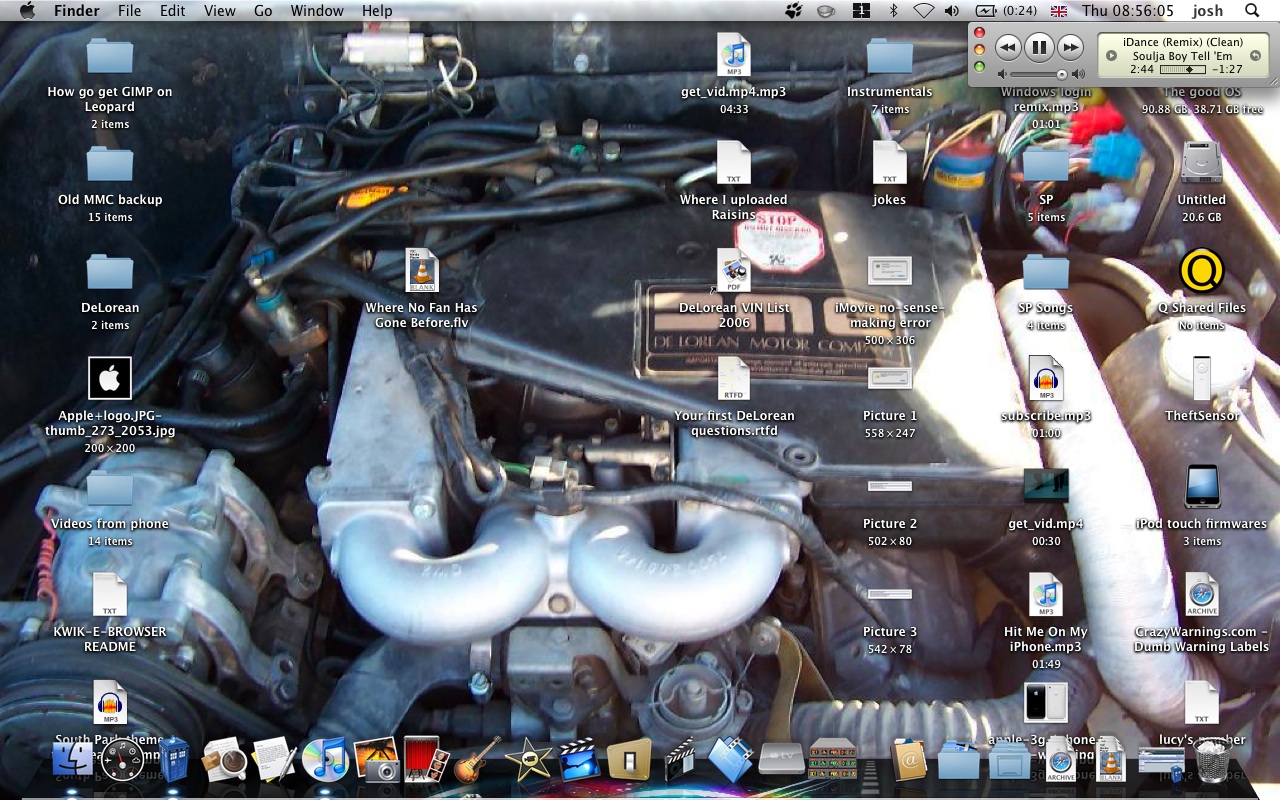
Task: Select Where No Fan Has Gone Before.flv
Action: pyautogui.click(x=421, y=271)
